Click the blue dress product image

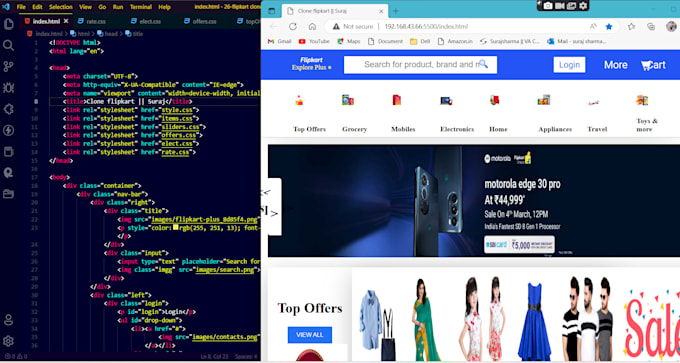[x=535, y=320]
